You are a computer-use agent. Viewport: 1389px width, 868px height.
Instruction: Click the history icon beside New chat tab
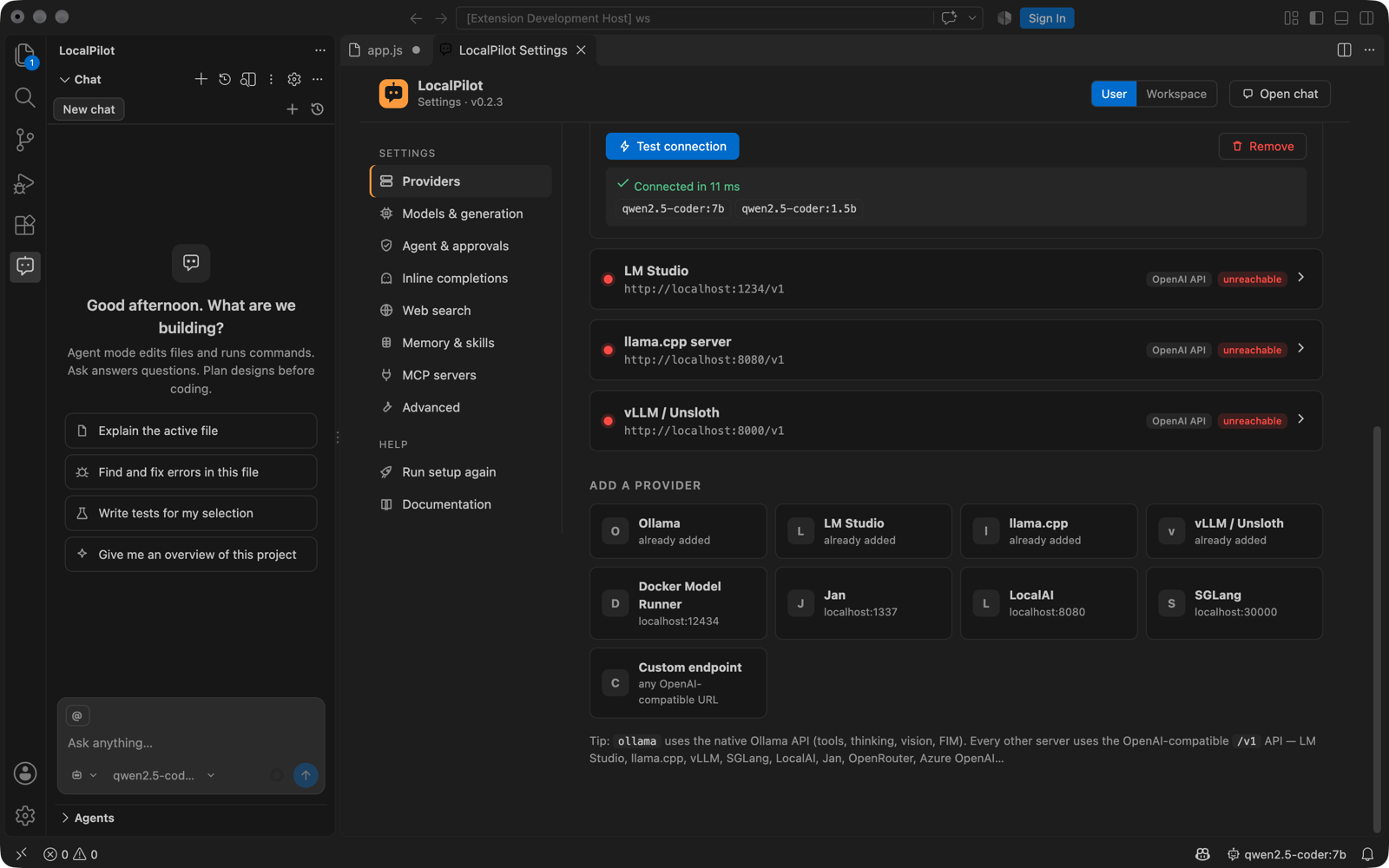pyautogui.click(x=318, y=109)
